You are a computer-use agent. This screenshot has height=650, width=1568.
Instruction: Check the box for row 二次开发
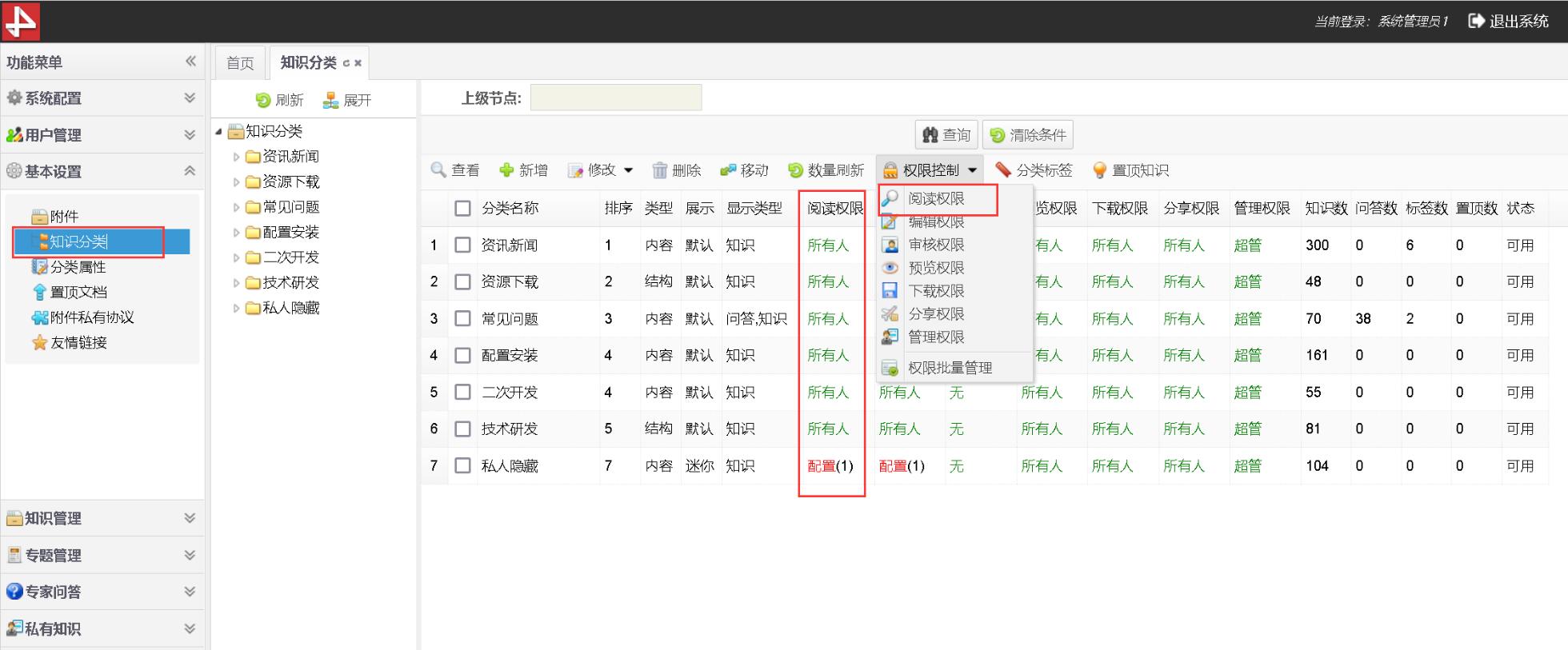coord(462,392)
